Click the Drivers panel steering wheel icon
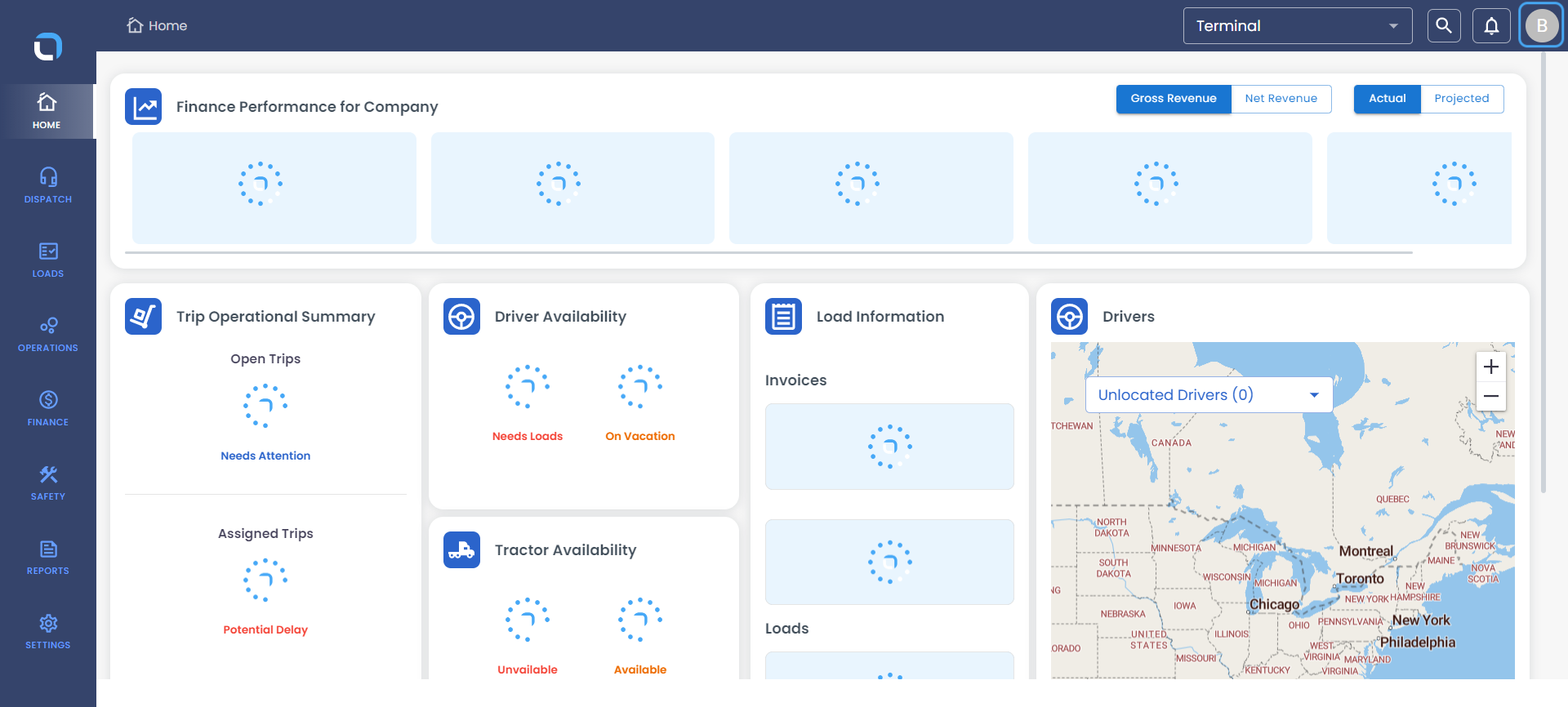This screenshot has height=707, width=1568. [1069, 317]
